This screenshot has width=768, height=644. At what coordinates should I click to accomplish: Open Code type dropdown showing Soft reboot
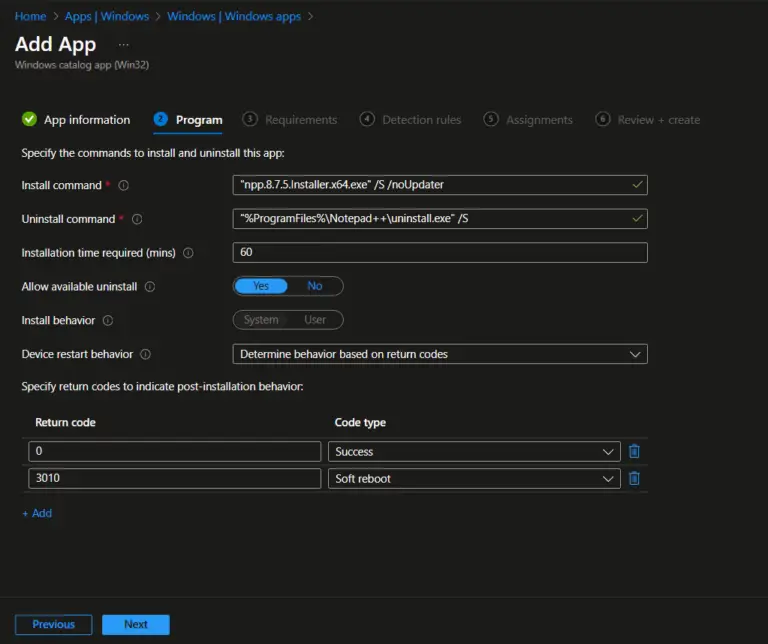pyautogui.click(x=474, y=479)
